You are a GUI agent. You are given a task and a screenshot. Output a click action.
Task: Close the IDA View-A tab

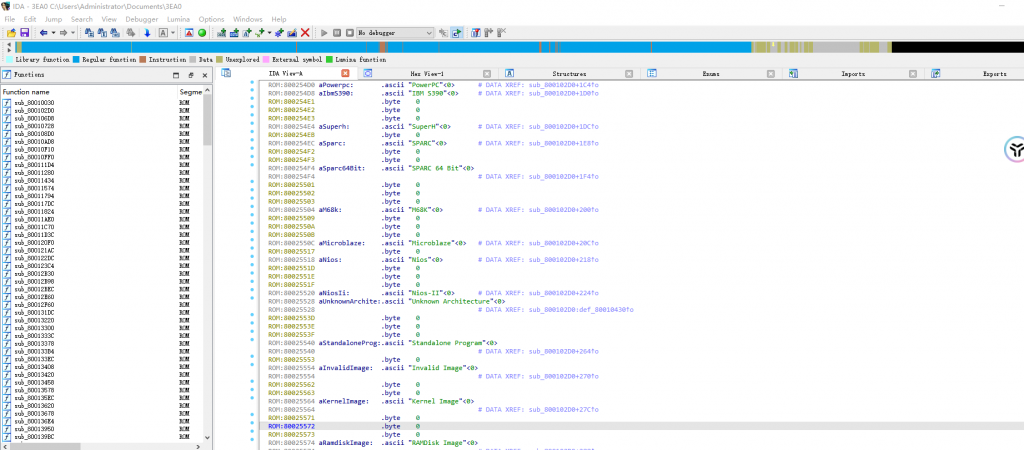click(345, 74)
